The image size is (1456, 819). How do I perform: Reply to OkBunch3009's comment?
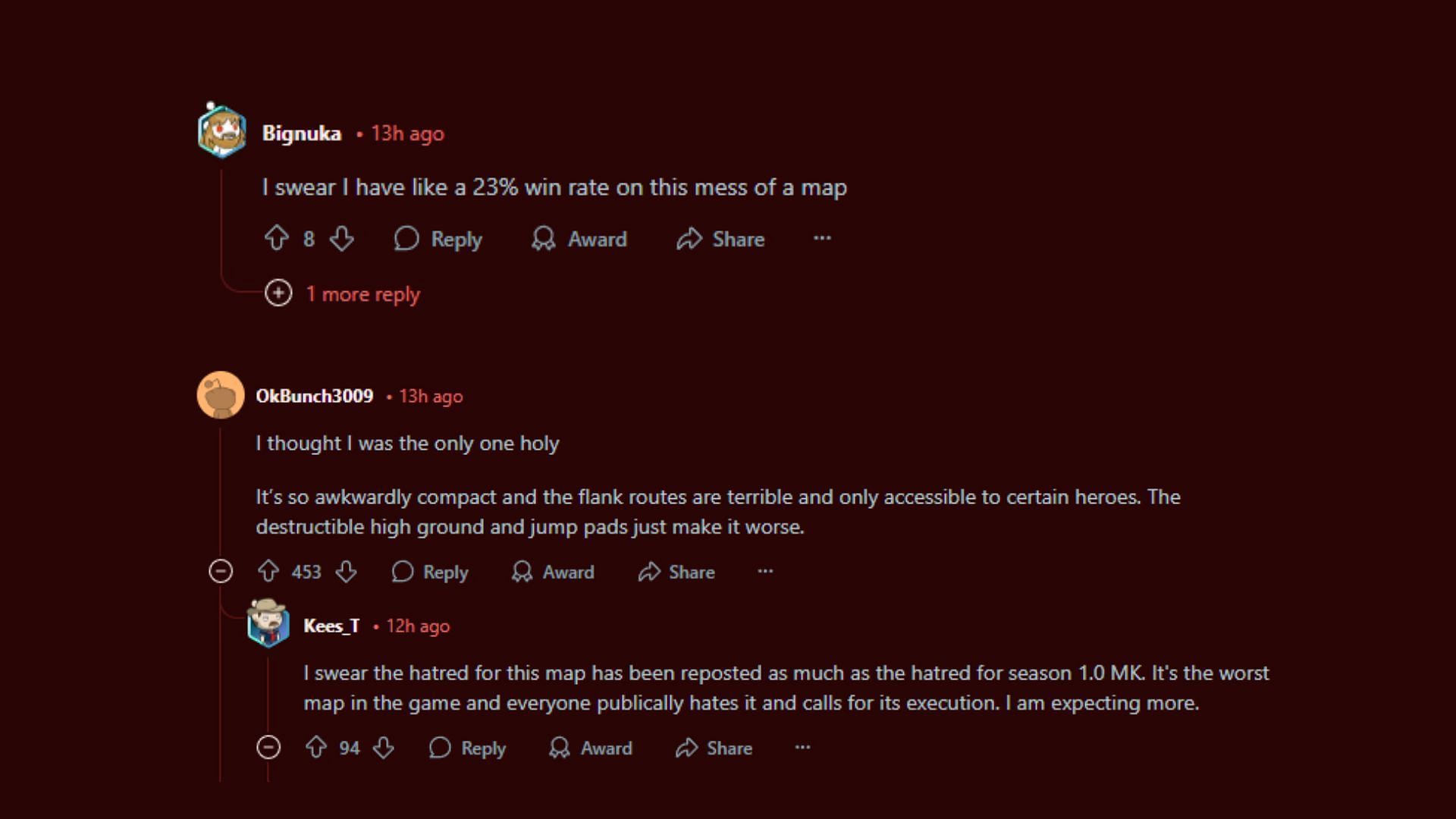click(430, 571)
